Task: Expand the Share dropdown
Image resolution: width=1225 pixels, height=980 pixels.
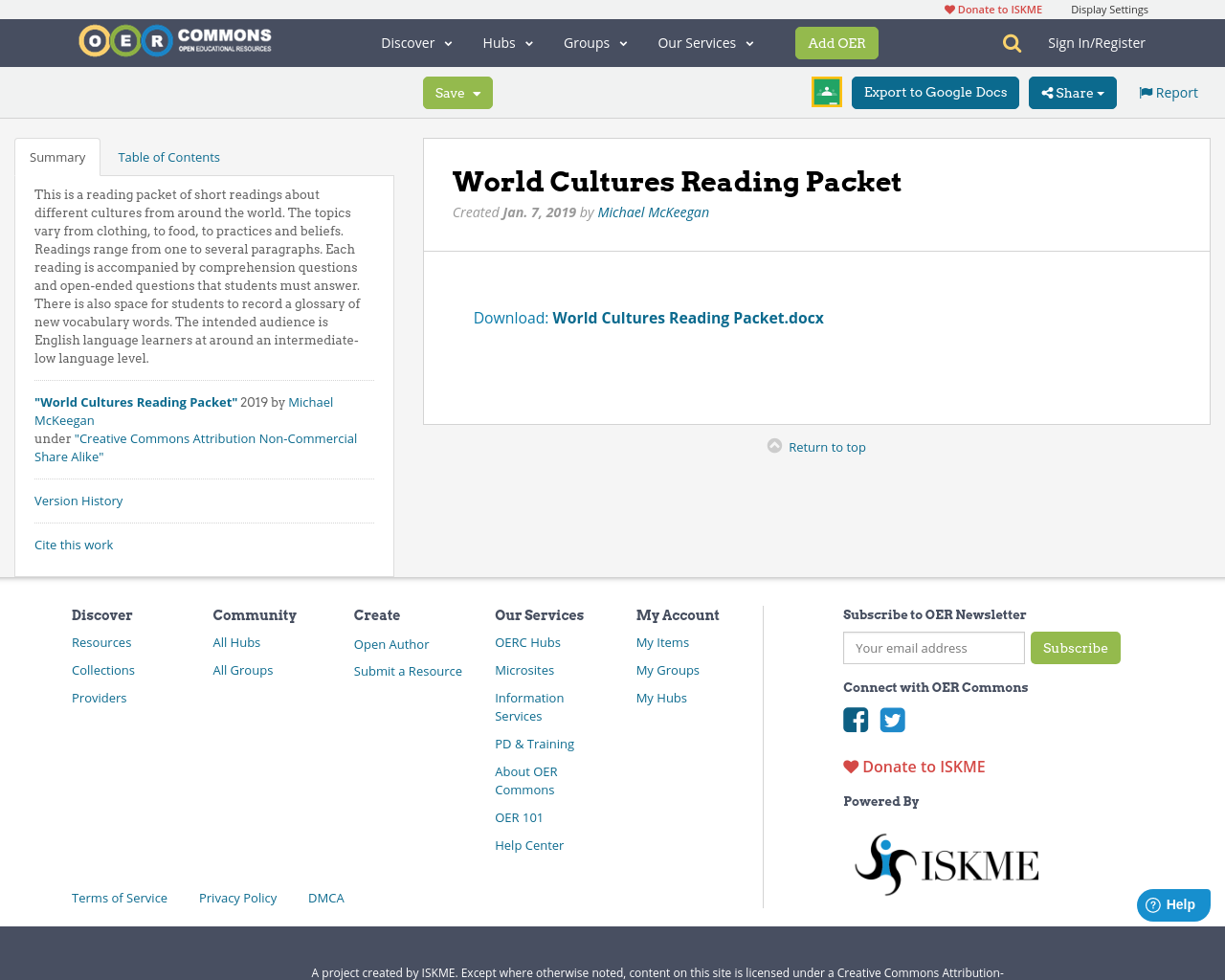Action: click(1072, 92)
